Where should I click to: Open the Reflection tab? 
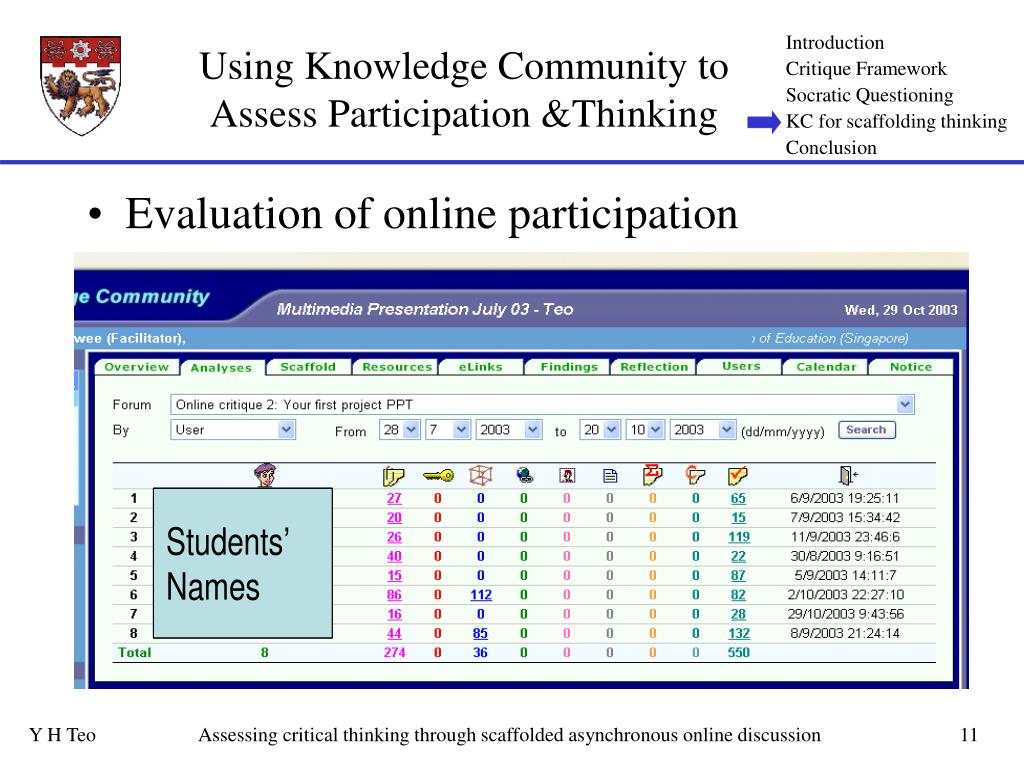point(654,367)
